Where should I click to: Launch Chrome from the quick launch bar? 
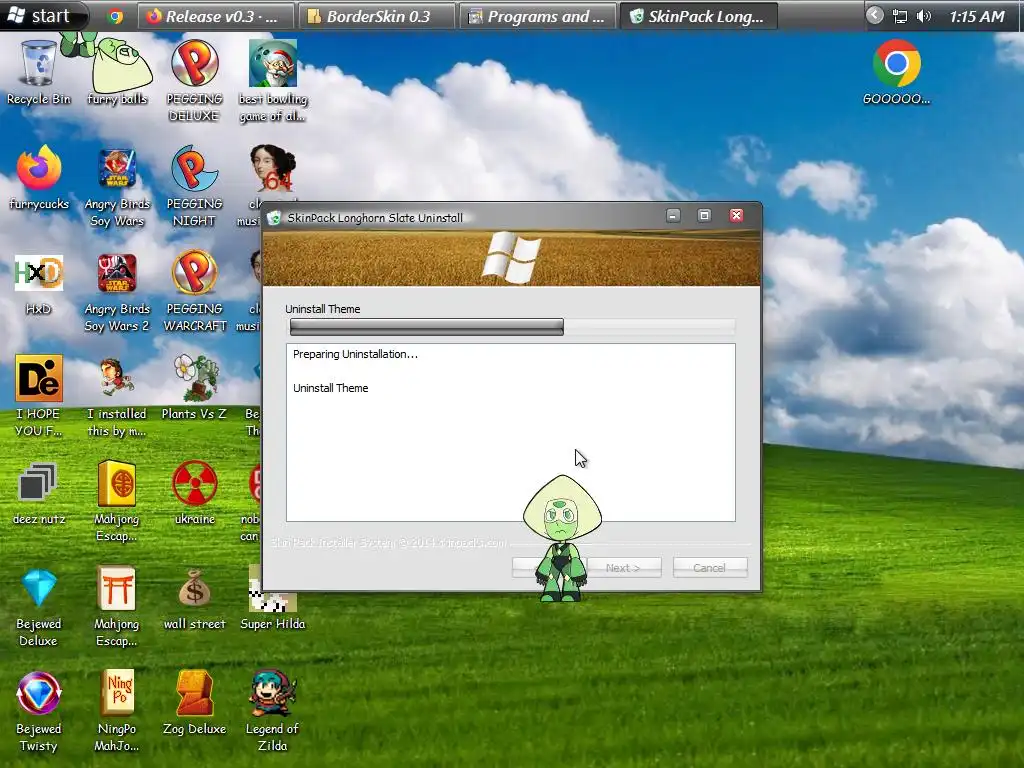point(116,16)
